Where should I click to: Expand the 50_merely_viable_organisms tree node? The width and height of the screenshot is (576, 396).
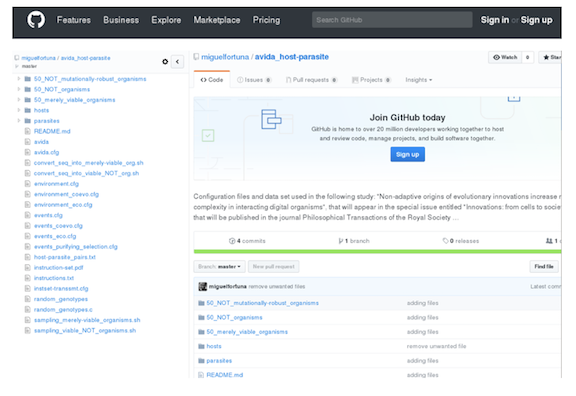coord(19,100)
